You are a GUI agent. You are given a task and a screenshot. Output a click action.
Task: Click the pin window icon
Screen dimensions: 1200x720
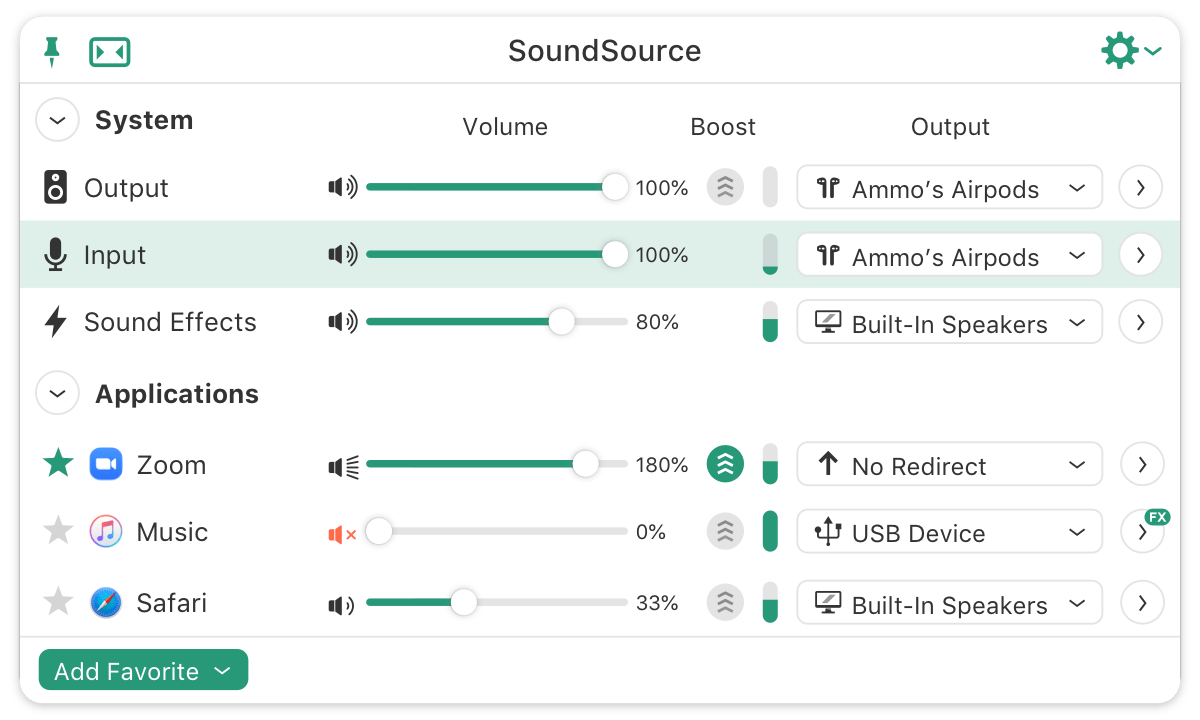[52, 51]
